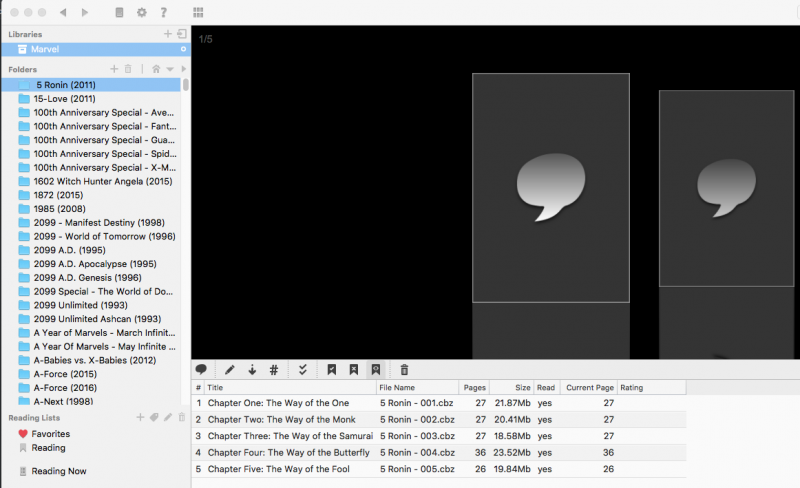Sort by the Read column header
The height and width of the screenshot is (488, 800).
[547, 387]
